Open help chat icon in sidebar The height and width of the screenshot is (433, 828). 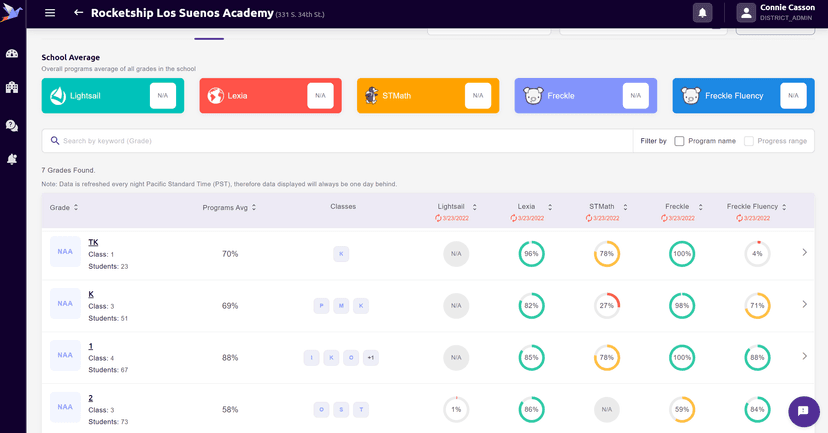pyautogui.click(x=12, y=125)
